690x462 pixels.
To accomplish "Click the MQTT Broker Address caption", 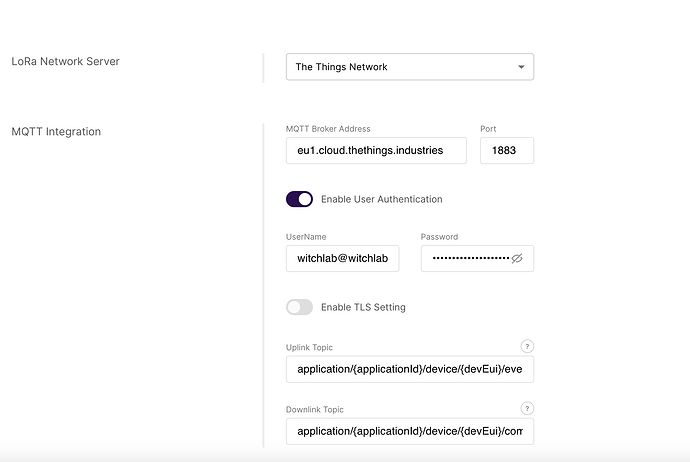I will [328, 129].
